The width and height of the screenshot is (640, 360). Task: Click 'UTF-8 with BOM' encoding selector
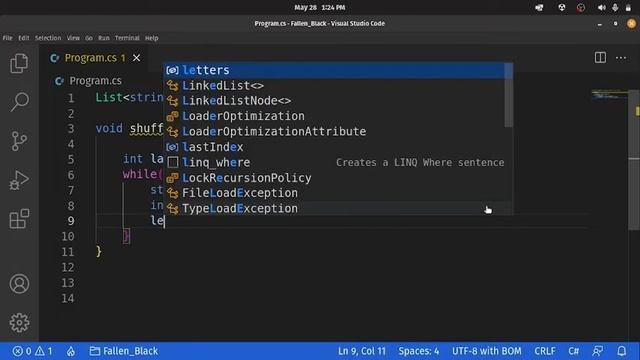pyautogui.click(x=487, y=351)
